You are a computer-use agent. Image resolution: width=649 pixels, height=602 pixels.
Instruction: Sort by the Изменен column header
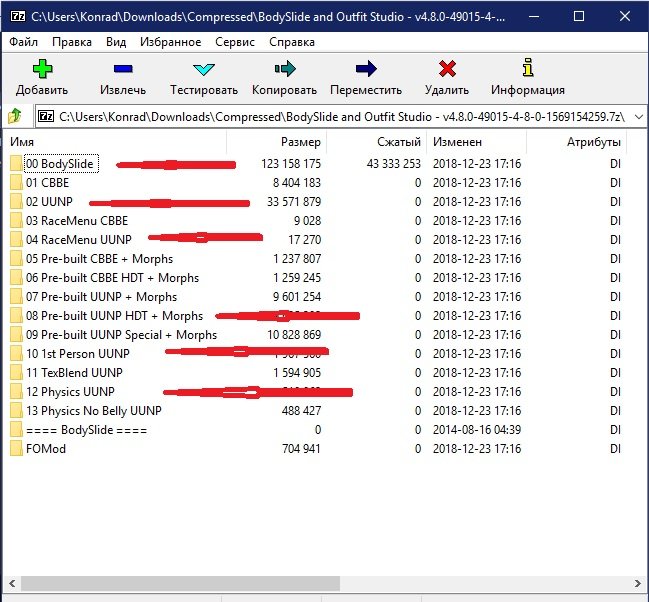pyautogui.click(x=458, y=142)
